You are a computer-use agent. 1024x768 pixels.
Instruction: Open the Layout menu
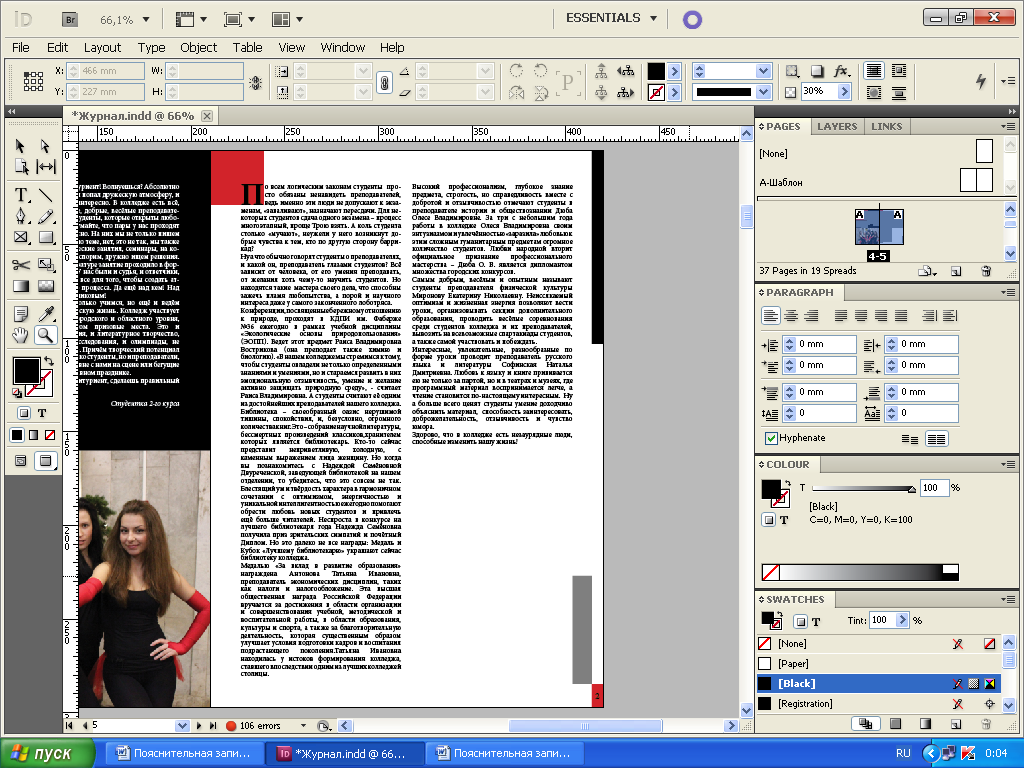click(x=103, y=48)
